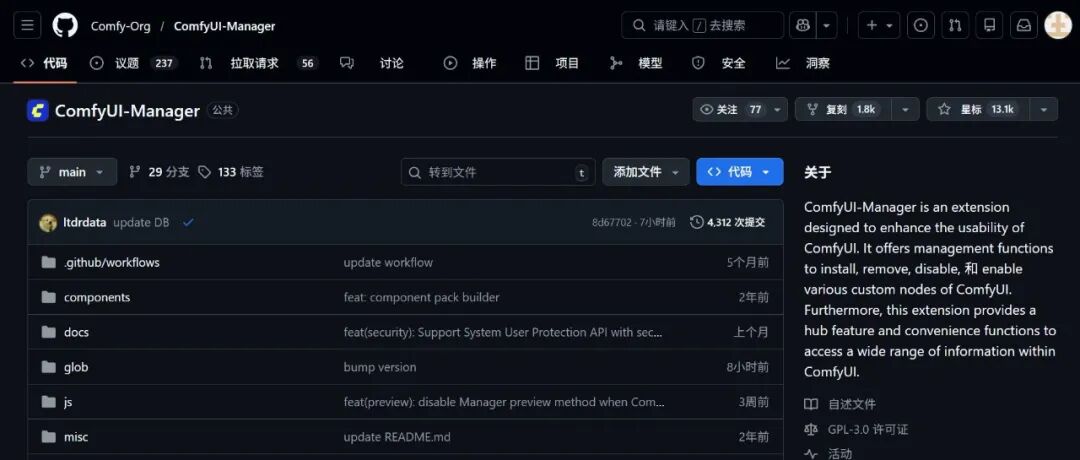Switch to the 操作 tab
Image resolution: width=1080 pixels, height=460 pixels.
[x=470, y=63]
